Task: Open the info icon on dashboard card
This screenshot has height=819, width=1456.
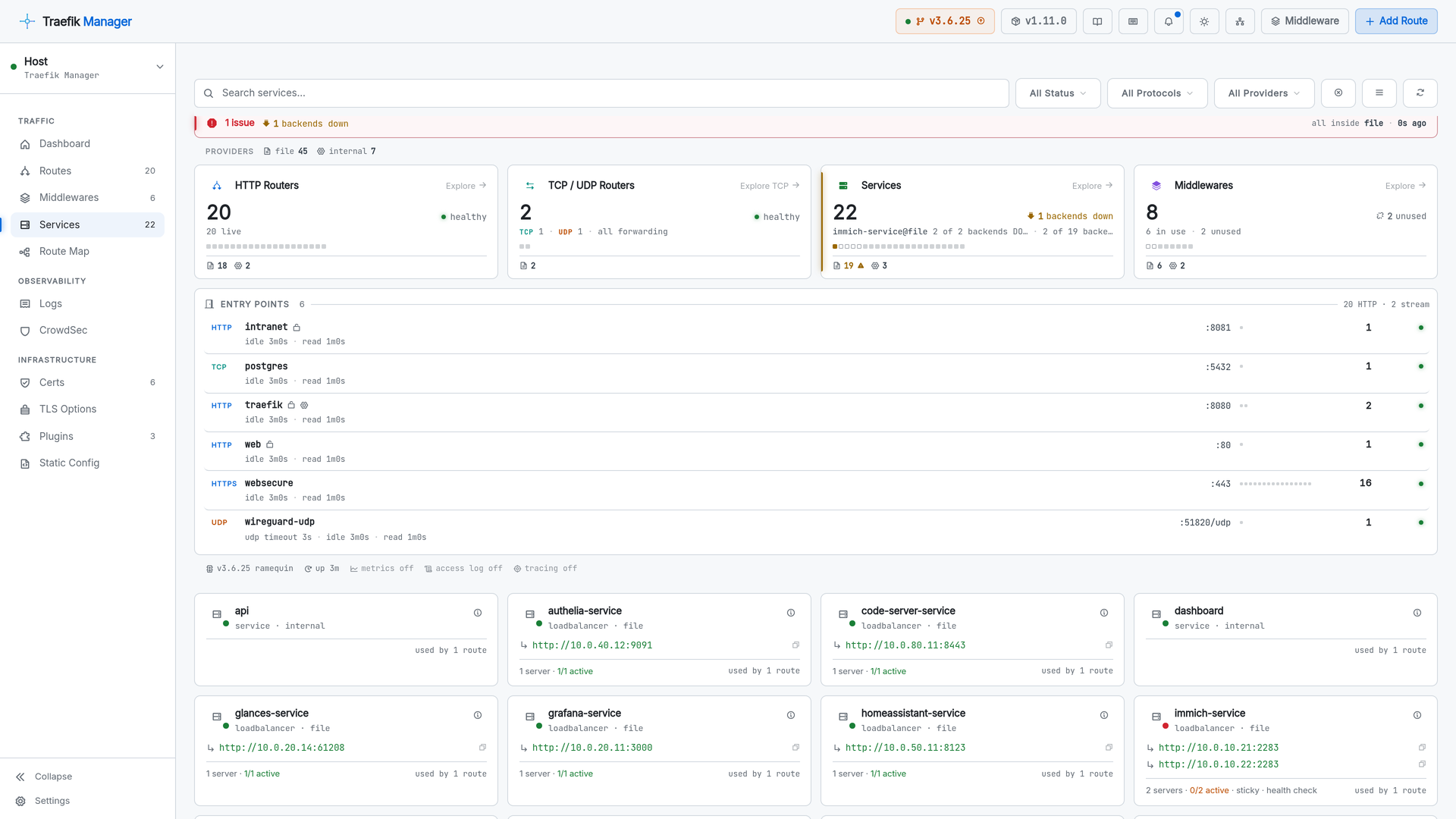Action: pyautogui.click(x=1417, y=613)
